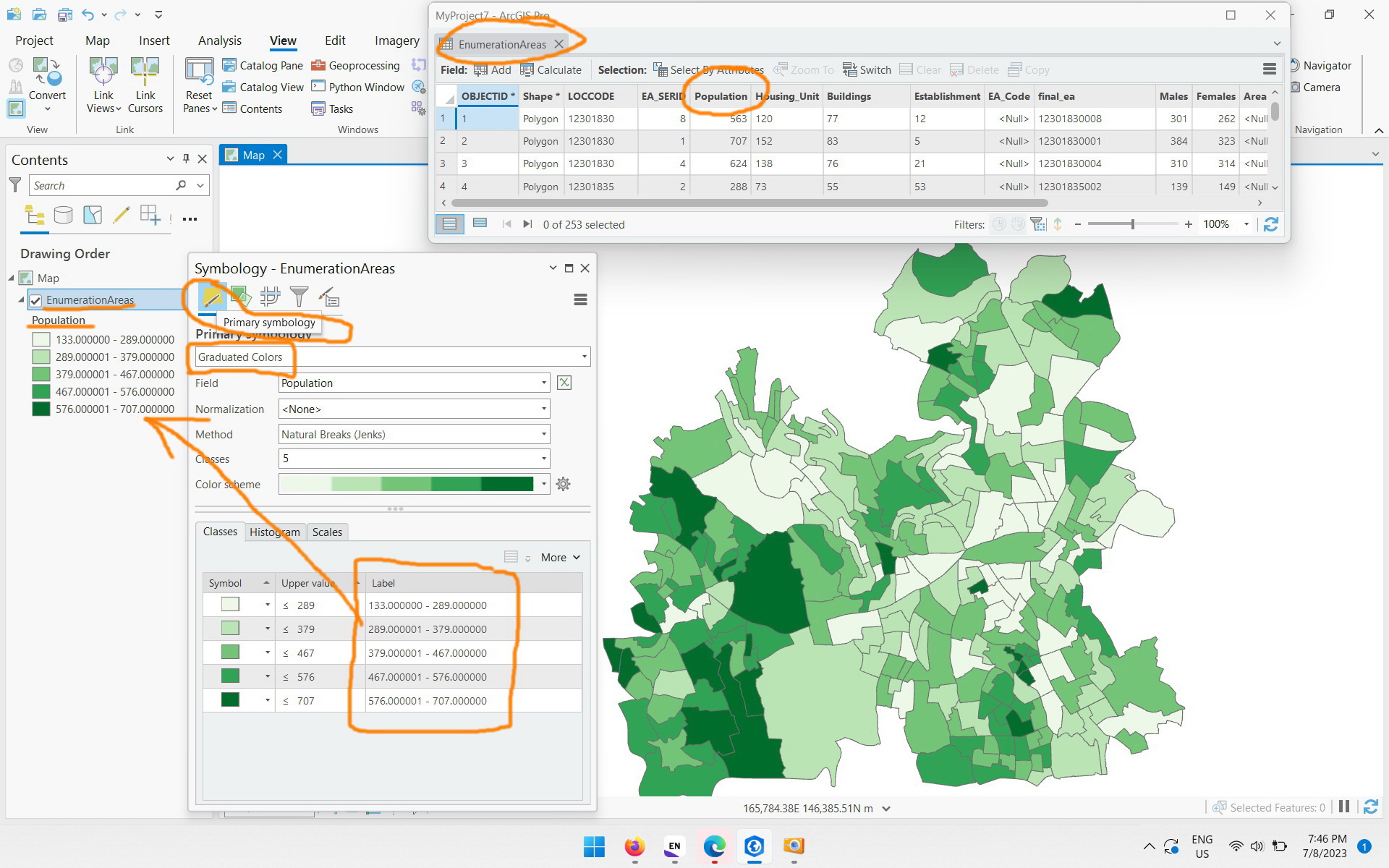
Task: Toggle visibility of the EnumerationAreas layer
Action: 36,300
